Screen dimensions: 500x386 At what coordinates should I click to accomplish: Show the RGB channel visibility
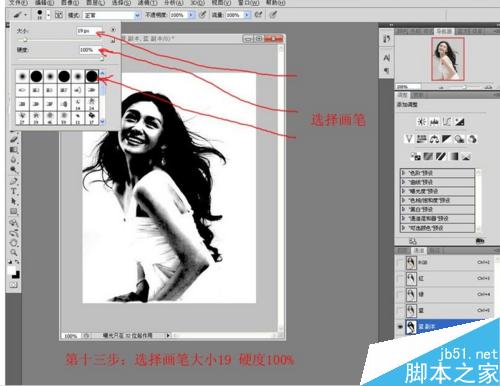click(x=400, y=263)
